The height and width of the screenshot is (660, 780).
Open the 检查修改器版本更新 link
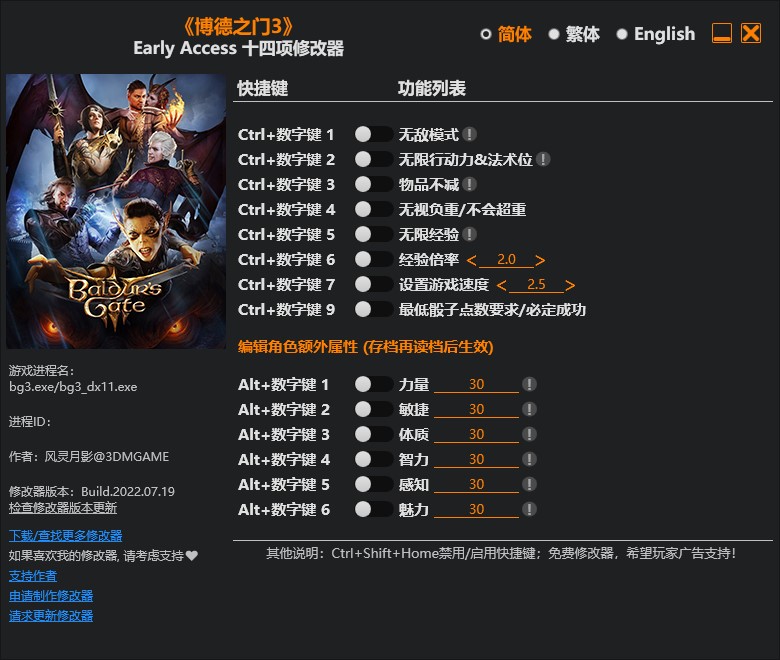pyautogui.click(x=63, y=508)
